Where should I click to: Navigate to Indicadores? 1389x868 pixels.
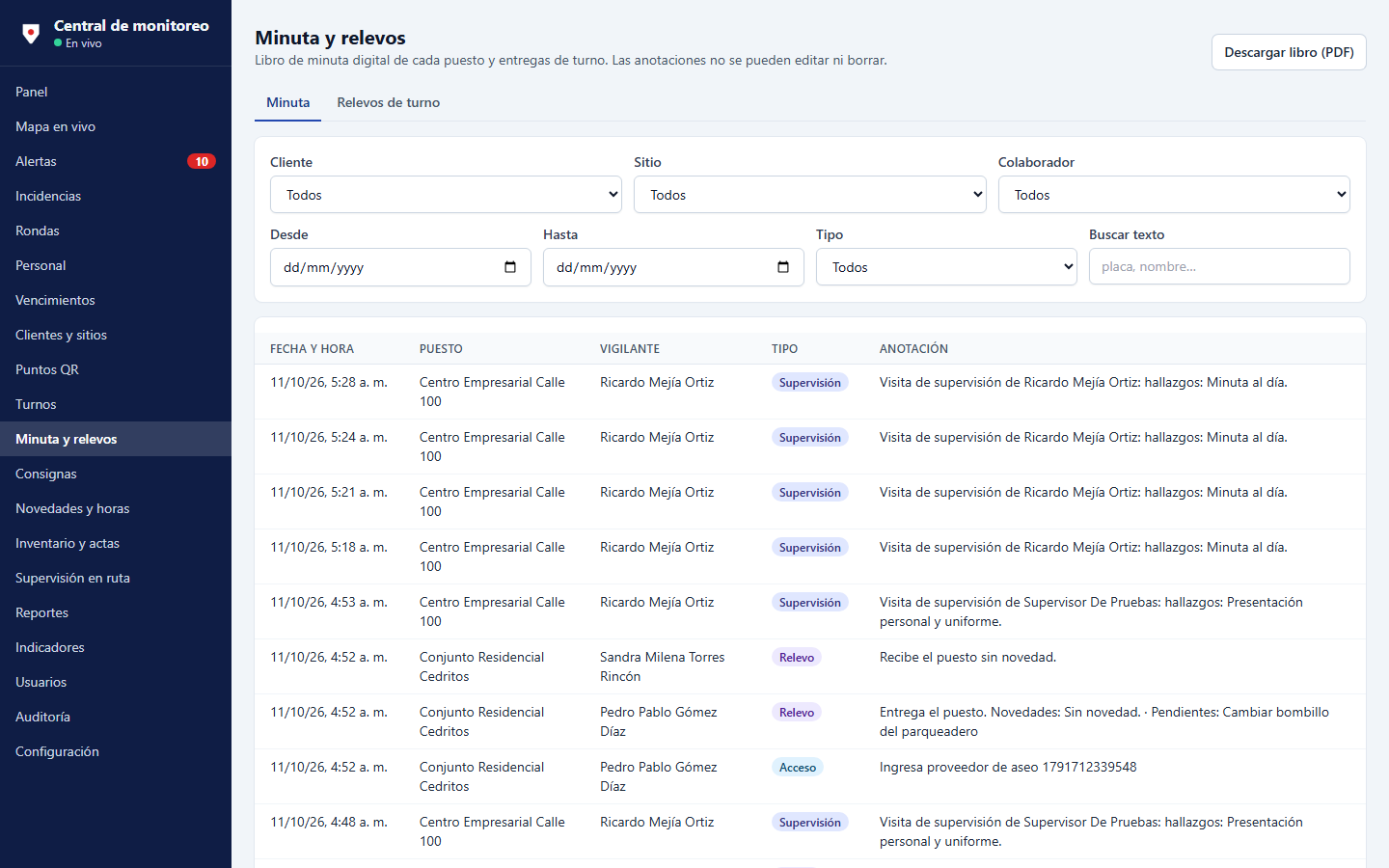click(116, 647)
